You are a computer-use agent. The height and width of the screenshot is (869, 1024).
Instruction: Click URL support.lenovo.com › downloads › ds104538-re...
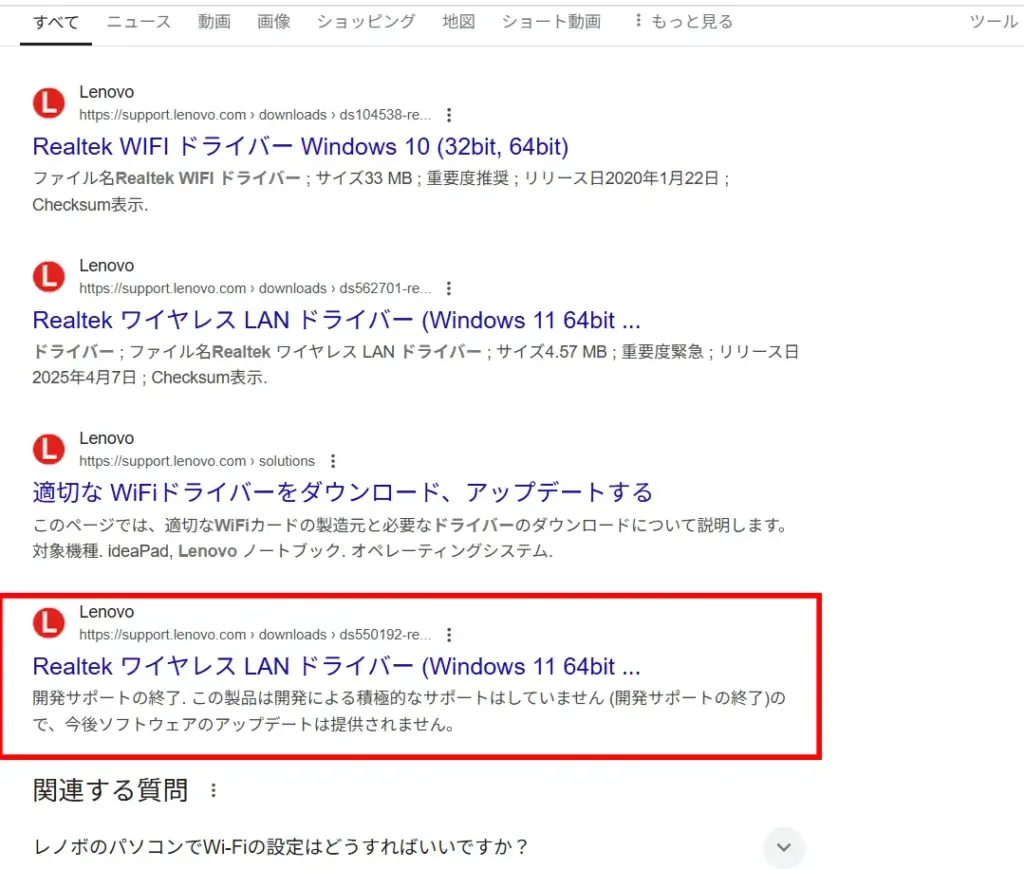point(255,115)
